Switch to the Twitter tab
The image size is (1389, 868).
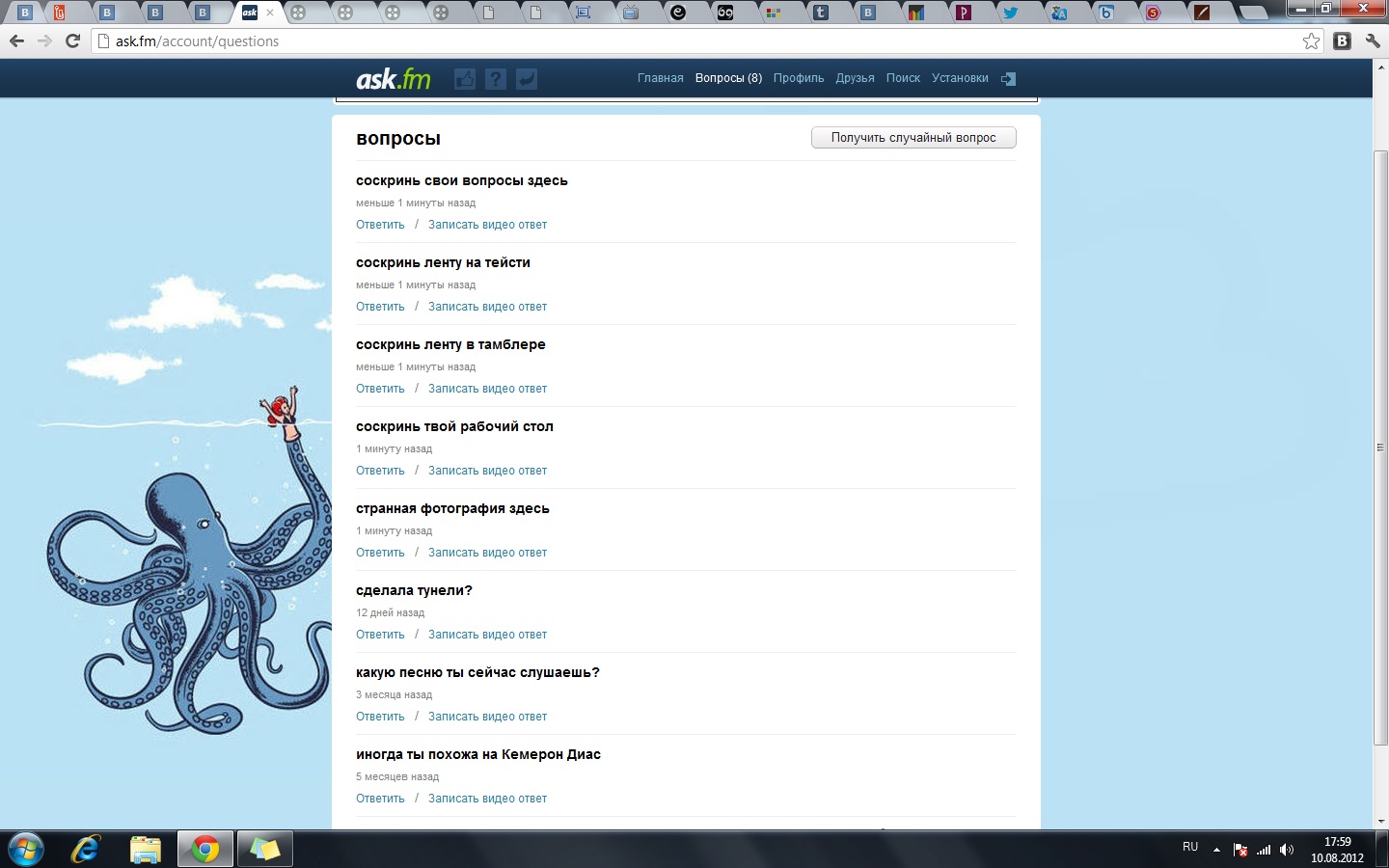click(1010, 13)
